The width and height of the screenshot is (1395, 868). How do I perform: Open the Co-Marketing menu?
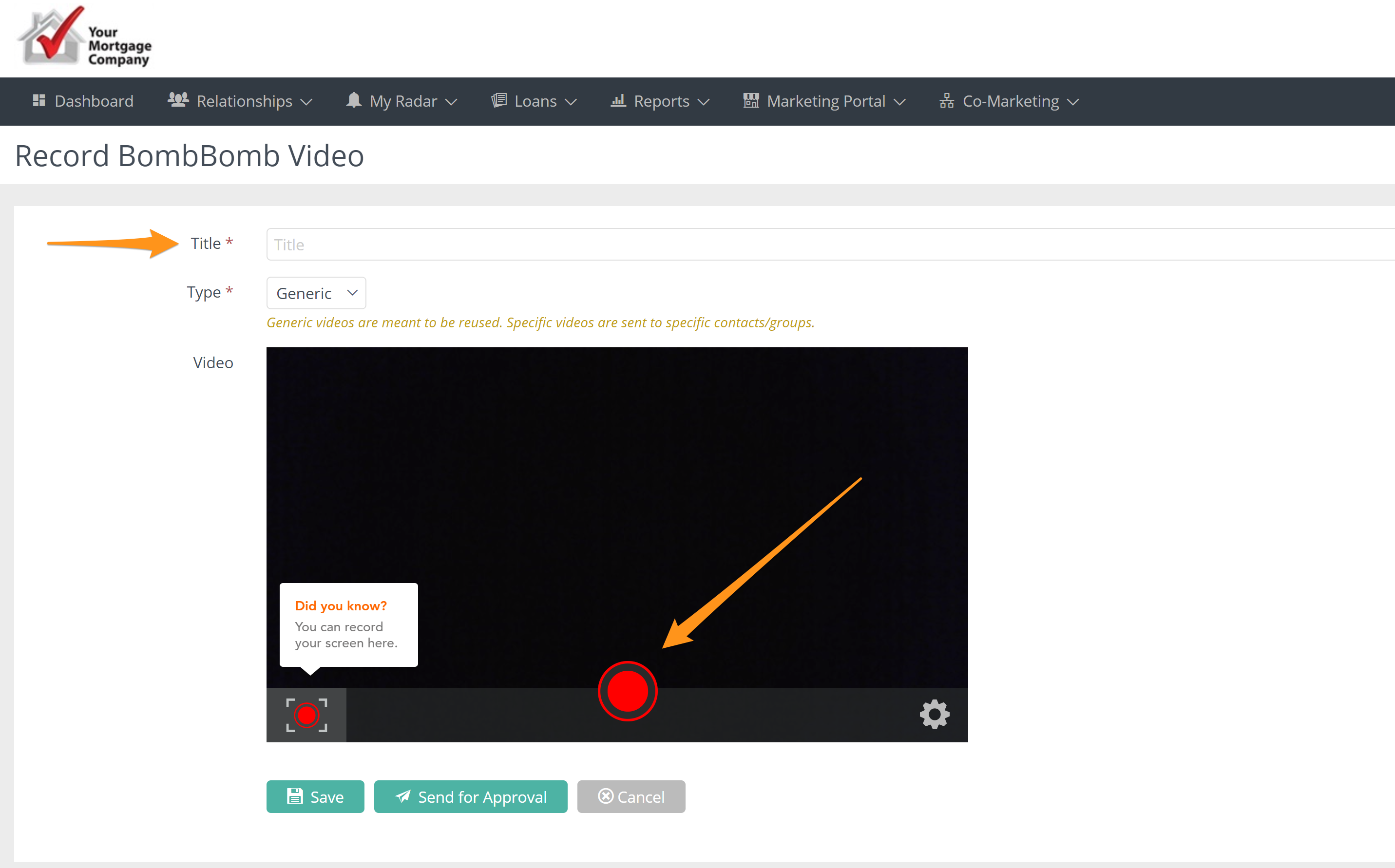pos(1010,101)
